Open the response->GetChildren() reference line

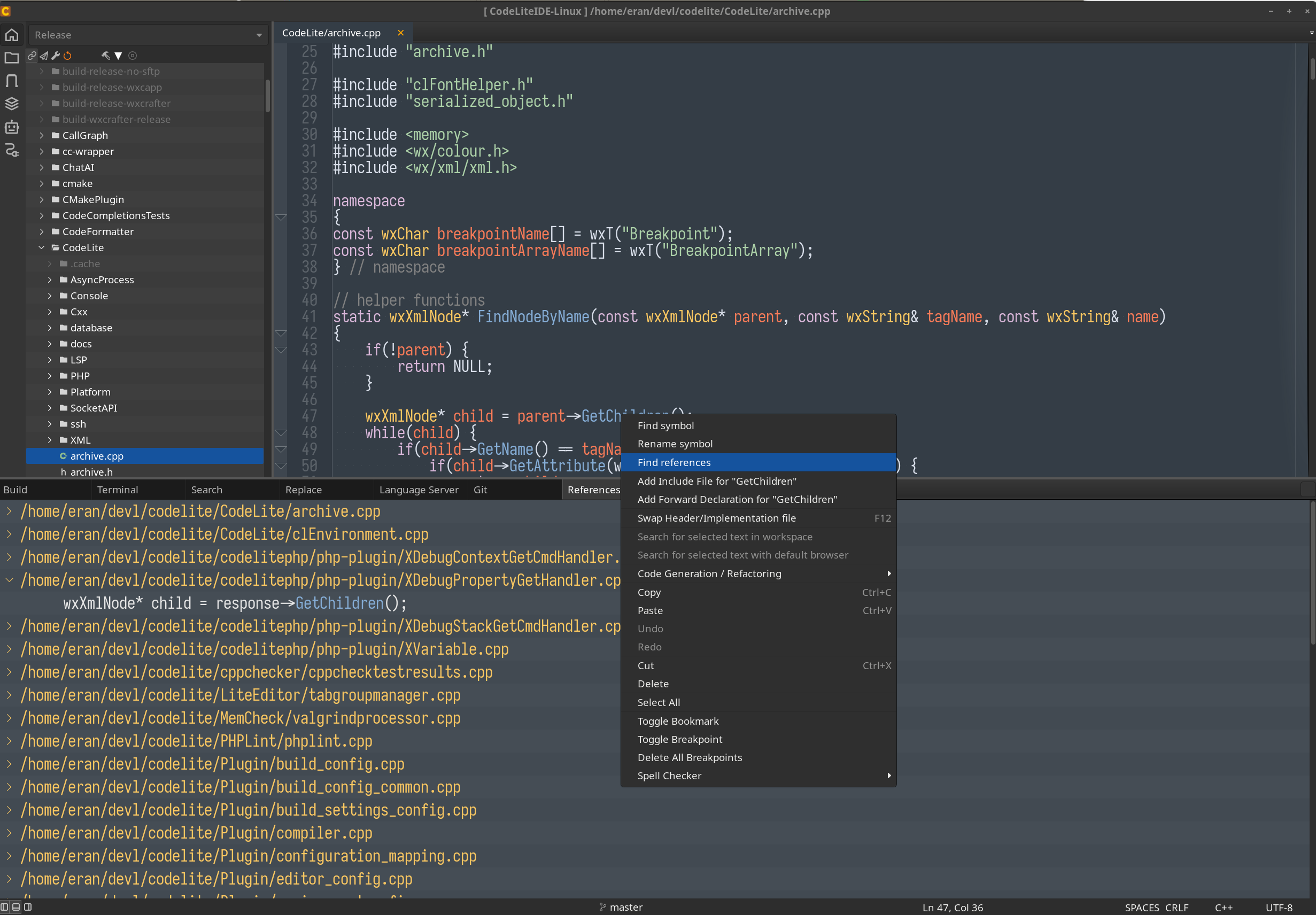coord(235,603)
